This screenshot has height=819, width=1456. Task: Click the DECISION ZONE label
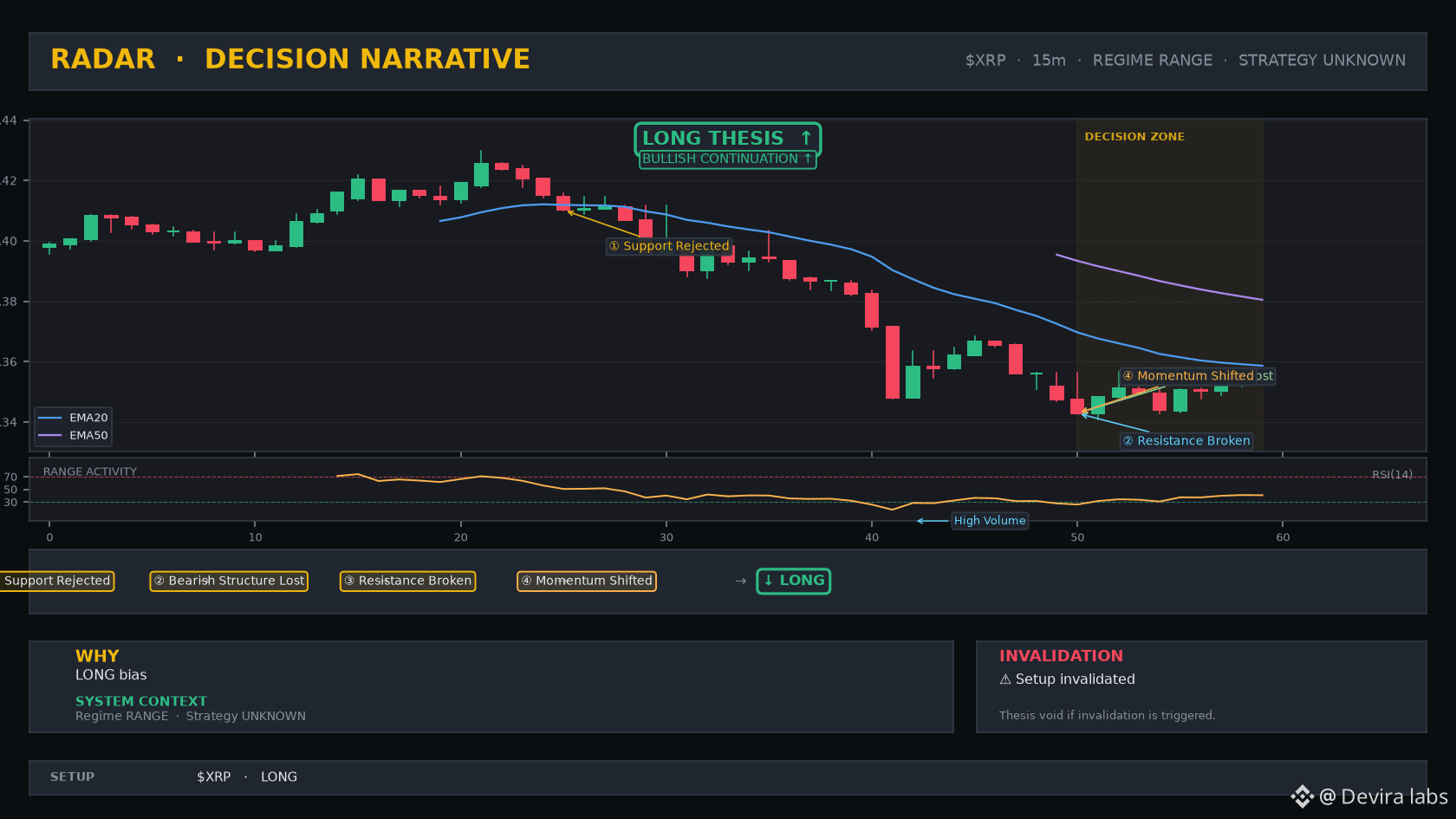click(x=1134, y=137)
